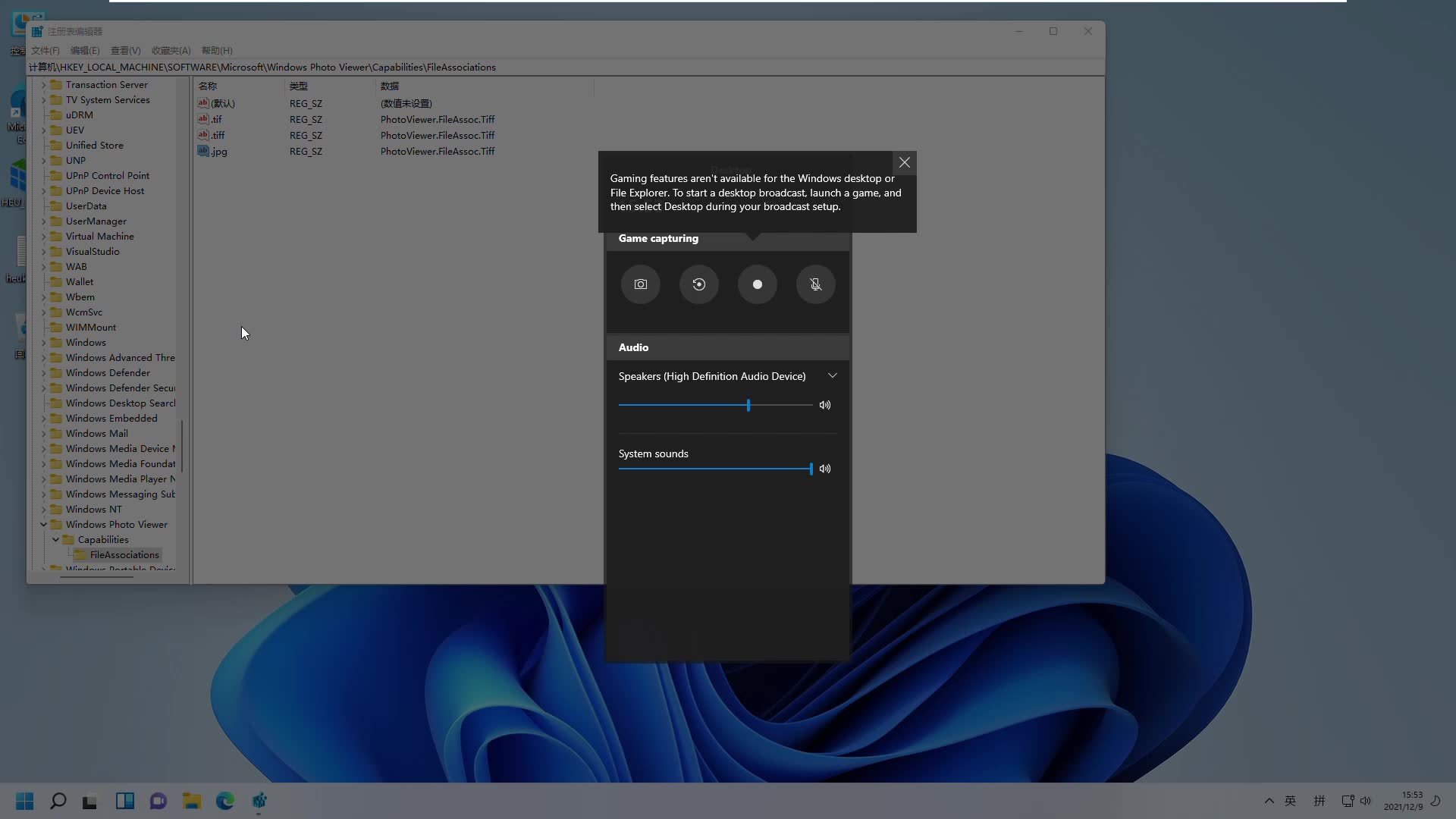Screen dimensions: 1456x819
Task: Adjust the Speakers volume slider
Action: coord(715,405)
